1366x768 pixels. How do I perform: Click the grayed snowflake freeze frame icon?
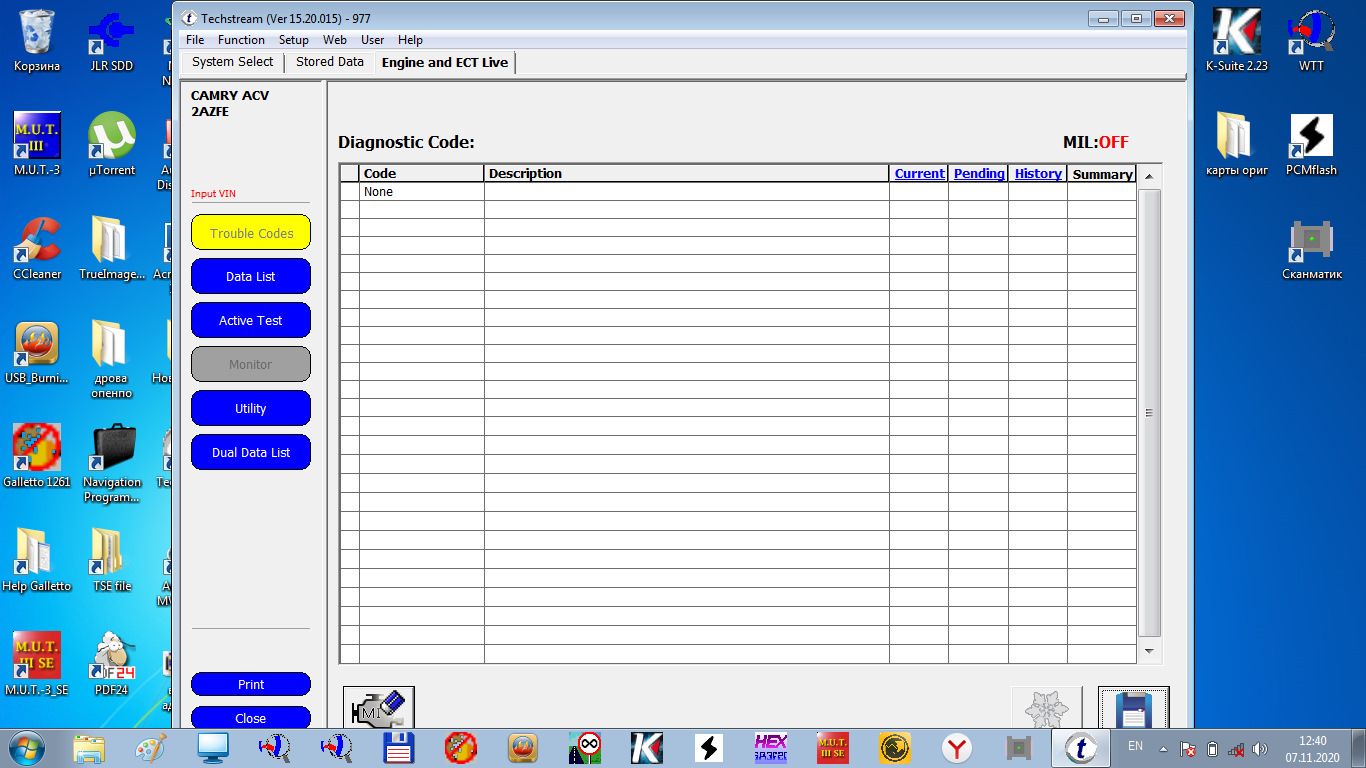point(1046,707)
